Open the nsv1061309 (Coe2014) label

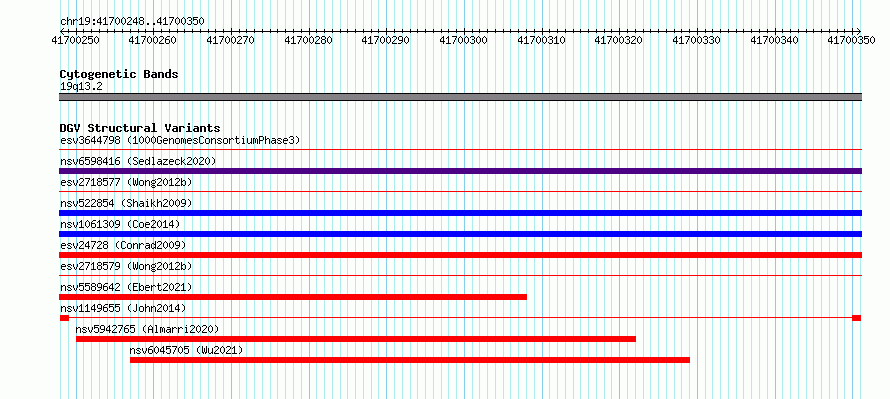(x=120, y=224)
